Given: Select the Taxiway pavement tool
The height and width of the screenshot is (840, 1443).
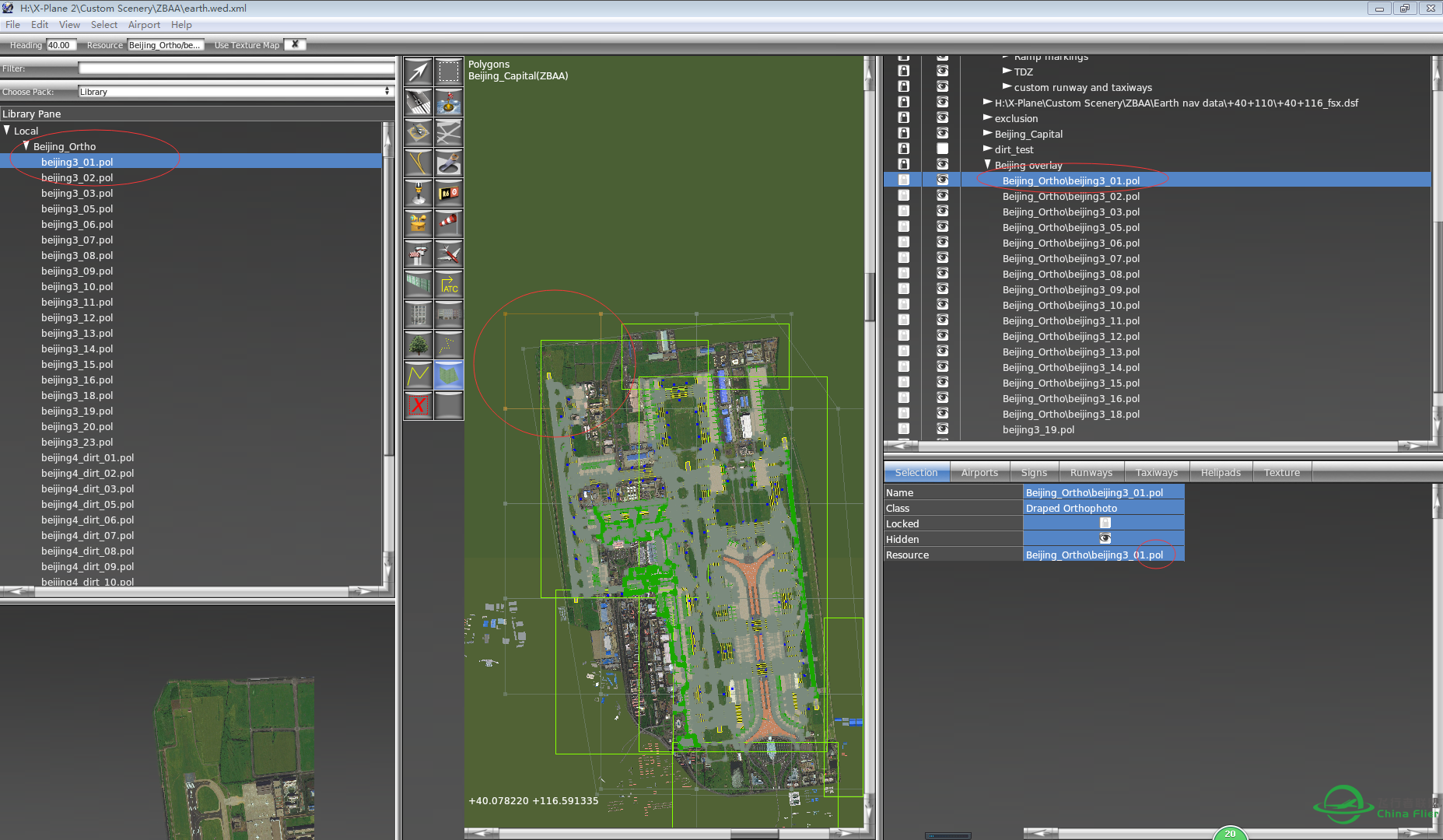Looking at the screenshot, I should 449,132.
